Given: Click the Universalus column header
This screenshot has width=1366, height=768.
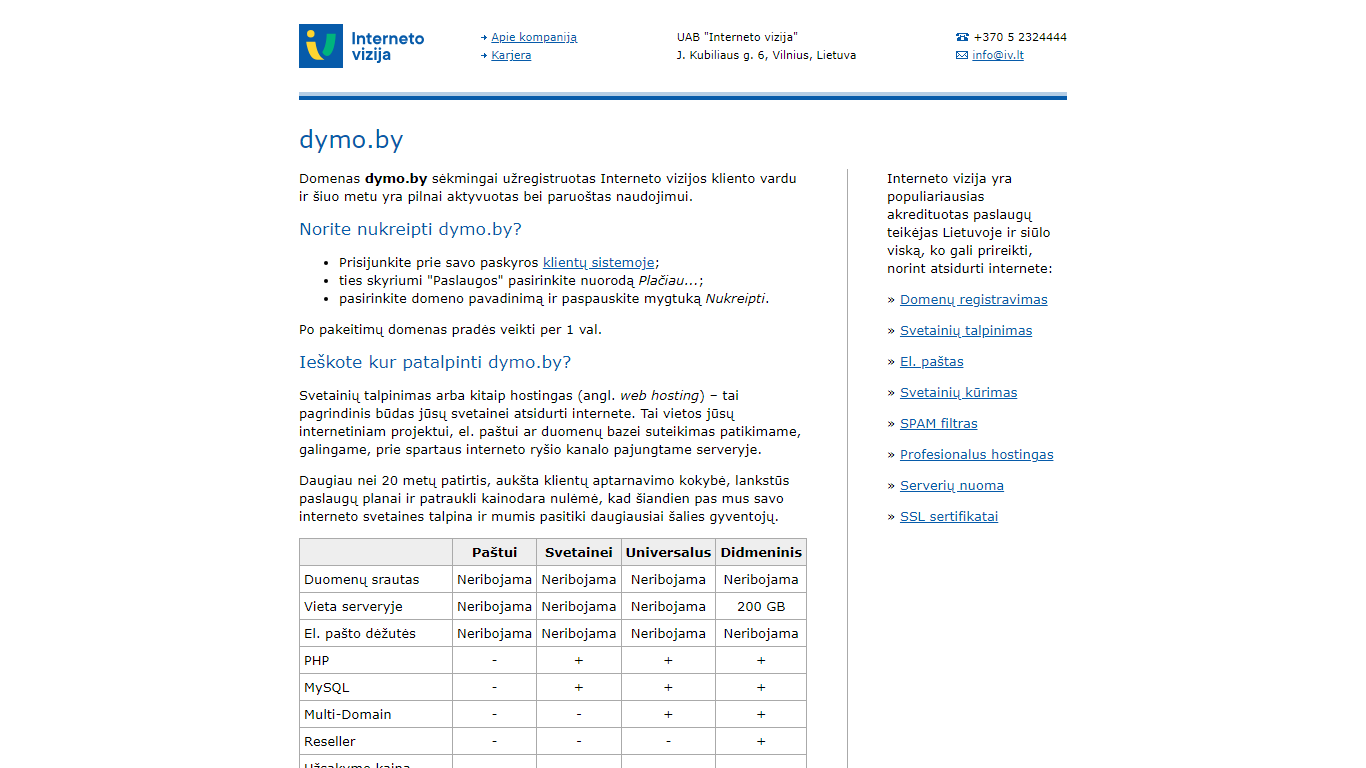Looking at the screenshot, I should 668,552.
